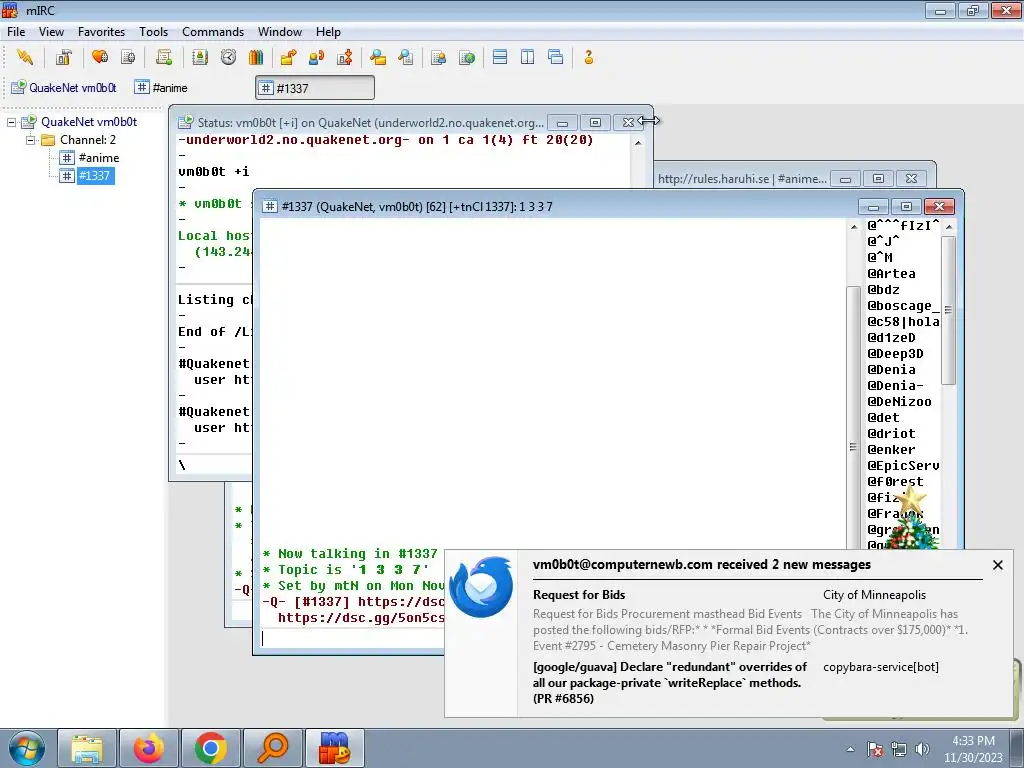The height and width of the screenshot is (768, 1024).
Task: Open Chrome from the taskbar
Action: click(210, 748)
